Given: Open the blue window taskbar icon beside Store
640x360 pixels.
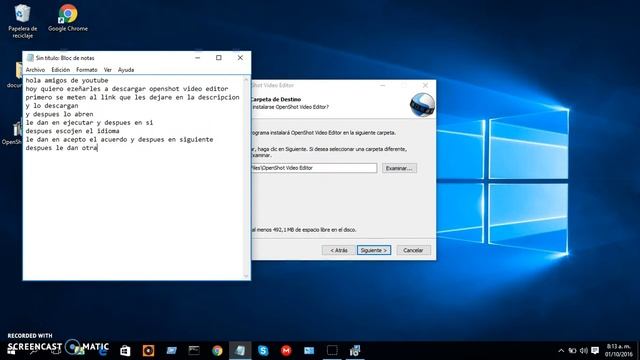Looking at the screenshot, I should (171, 351).
